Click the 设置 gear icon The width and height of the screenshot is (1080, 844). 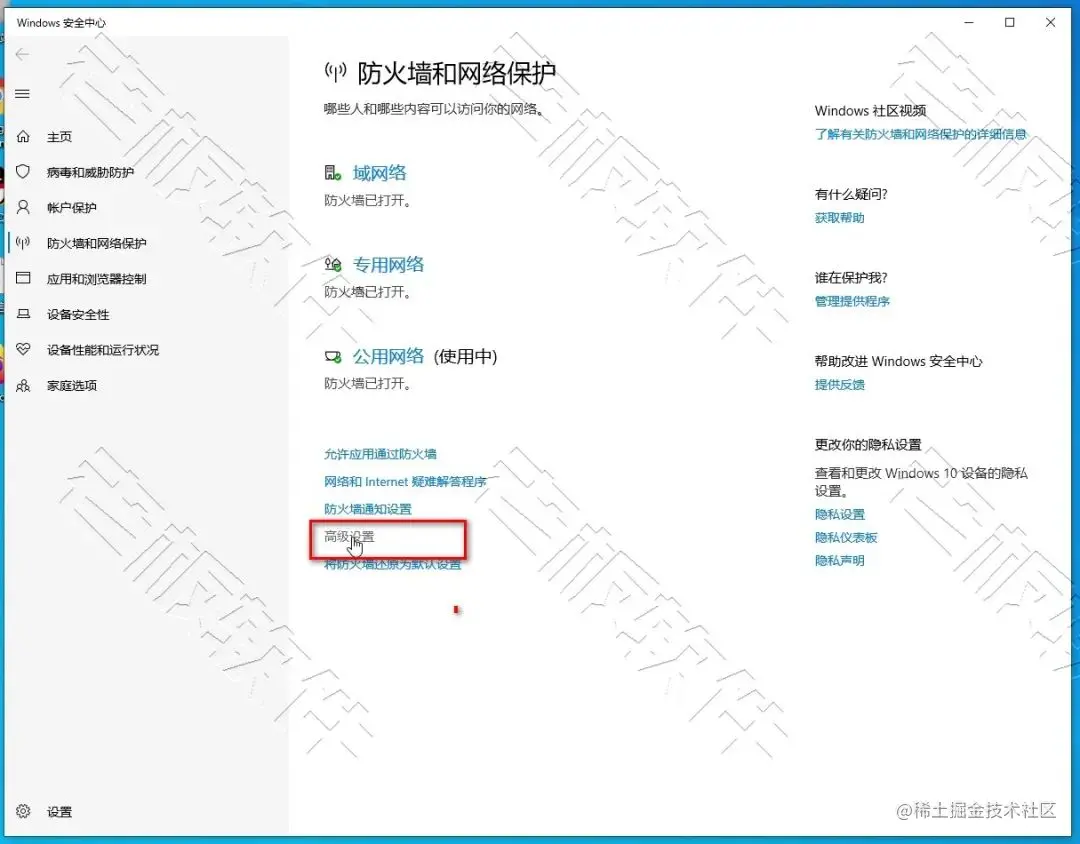23,811
